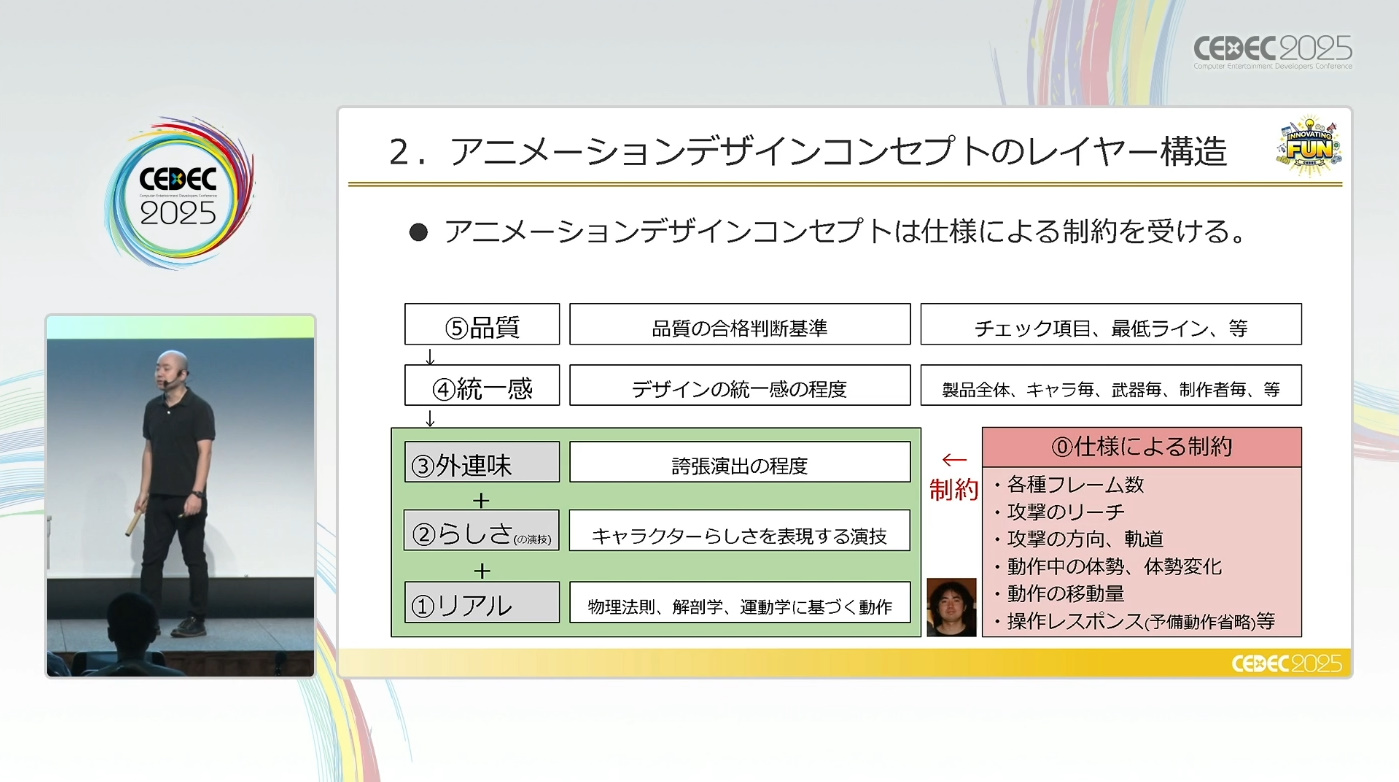The height and width of the screenshot is (782, 1399).
Task: Click the circular CEDEC 2025 logo
Action: [178, 194]
